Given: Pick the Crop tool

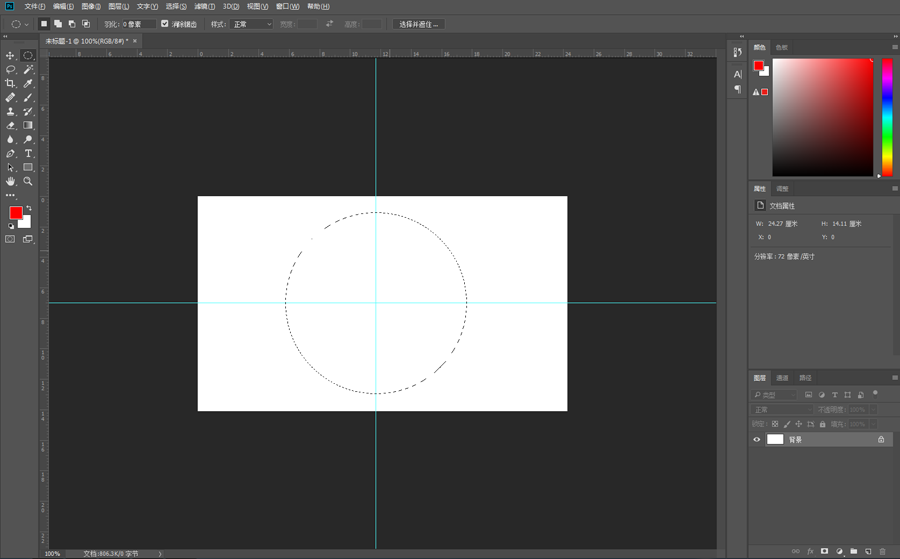Looking at the screenshot, I should [10, 83].
